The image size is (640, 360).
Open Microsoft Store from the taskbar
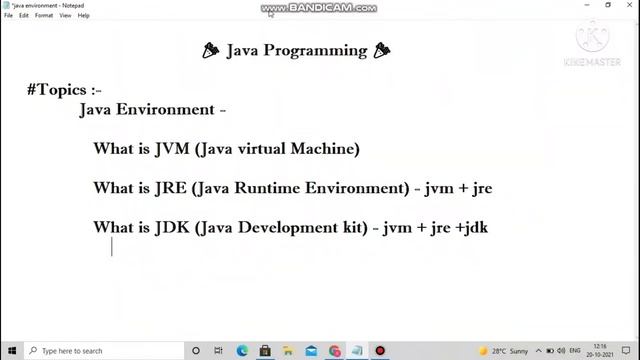tap(265, 351)
